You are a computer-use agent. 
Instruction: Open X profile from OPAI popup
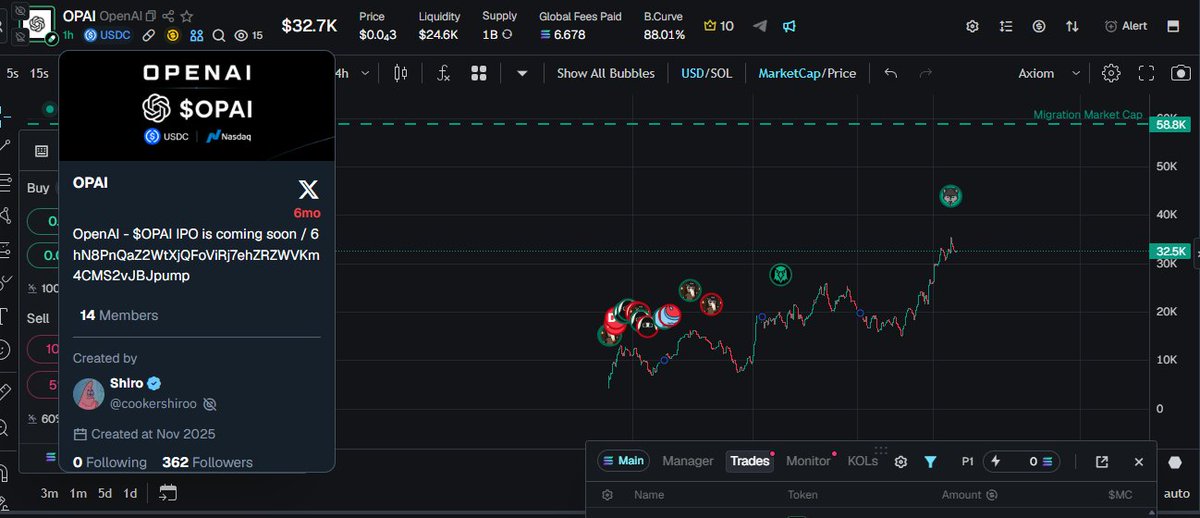pos(308,188)
